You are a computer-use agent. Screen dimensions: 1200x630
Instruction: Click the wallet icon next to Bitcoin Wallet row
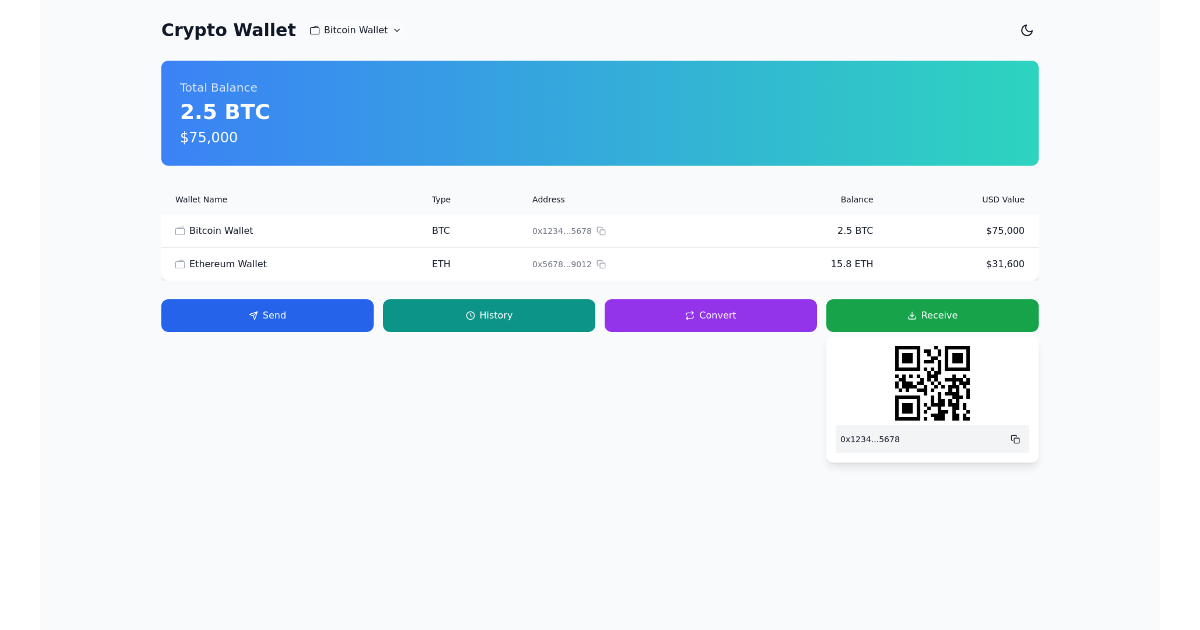coord(179,230)
